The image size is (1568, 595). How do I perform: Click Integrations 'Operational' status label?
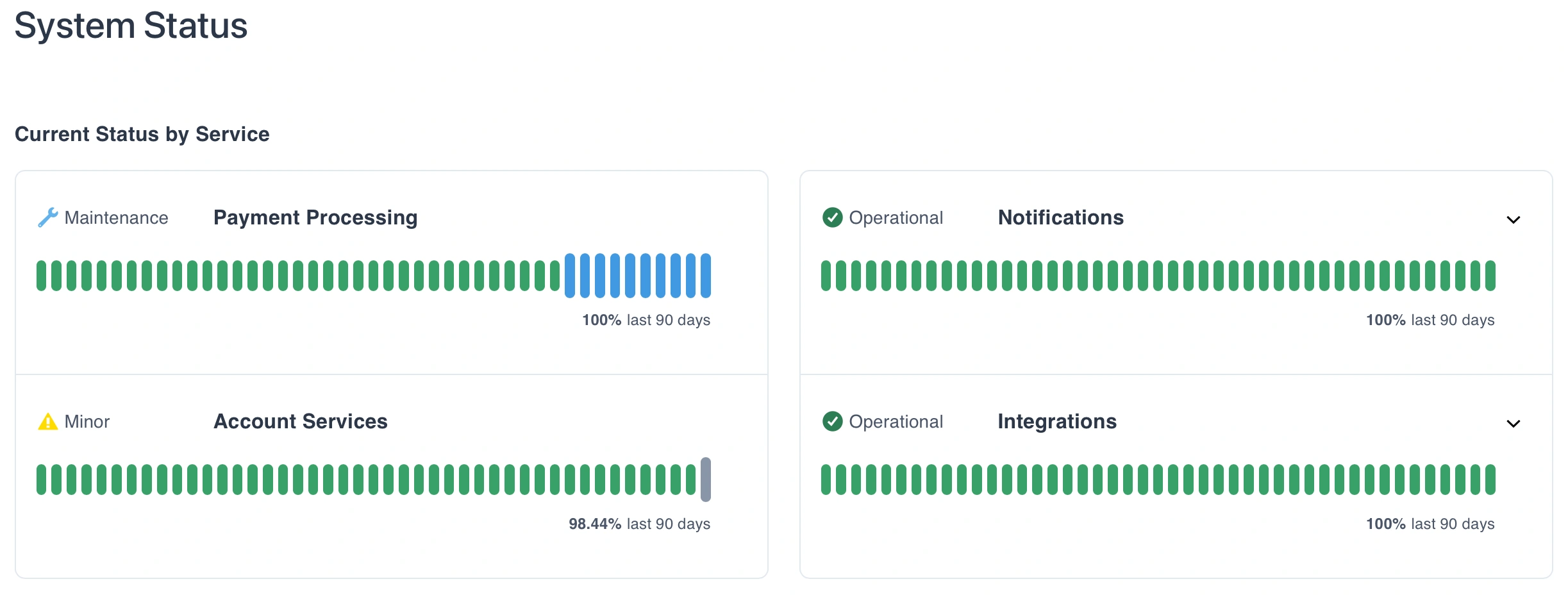(x=896, y=422)
